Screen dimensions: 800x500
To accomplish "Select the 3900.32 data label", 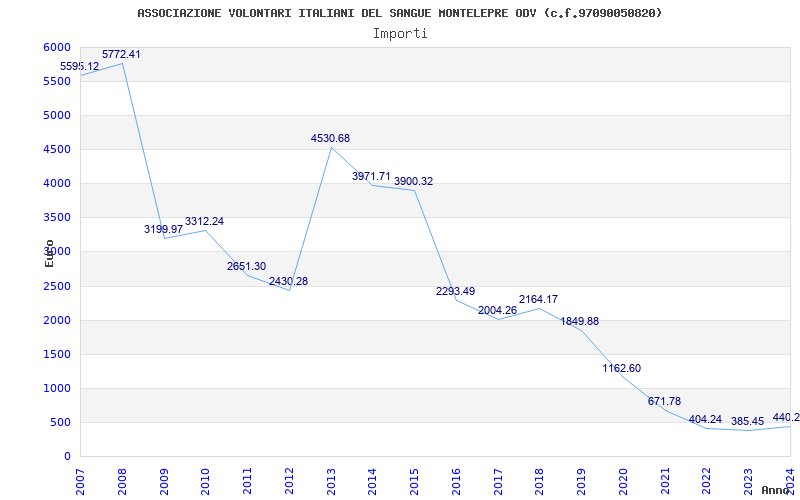I will coord(413,181).
